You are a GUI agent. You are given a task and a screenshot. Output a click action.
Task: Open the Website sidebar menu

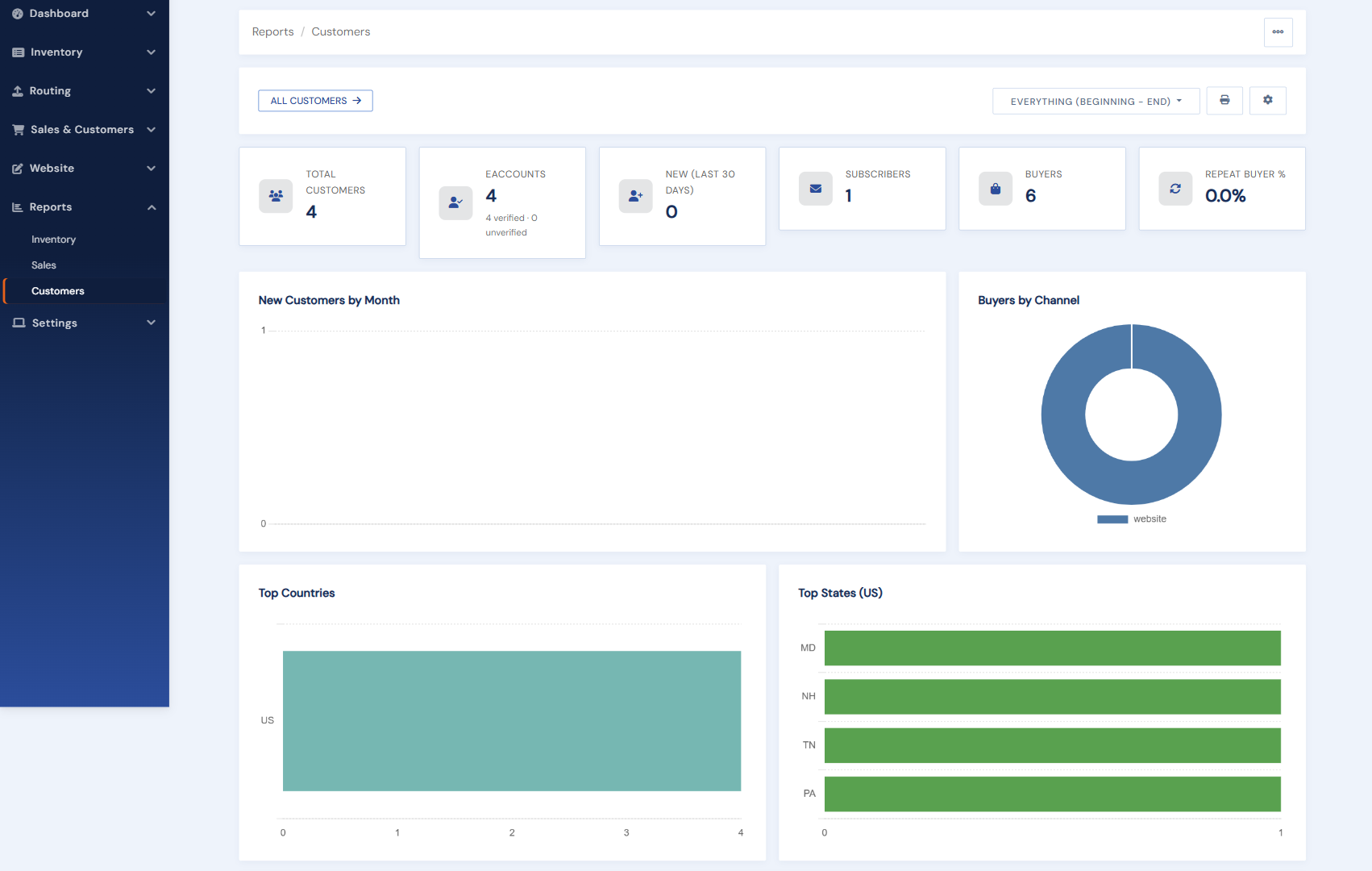(x=85, y=169)
